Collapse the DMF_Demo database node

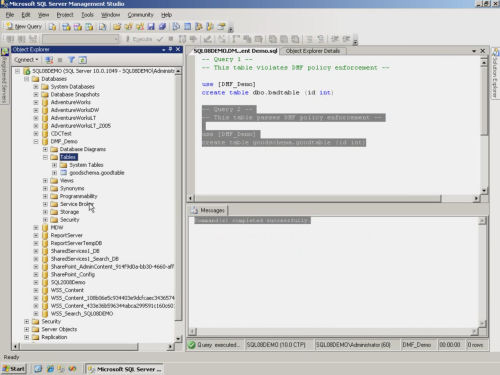pyautogui.click(x=36, y=142)
